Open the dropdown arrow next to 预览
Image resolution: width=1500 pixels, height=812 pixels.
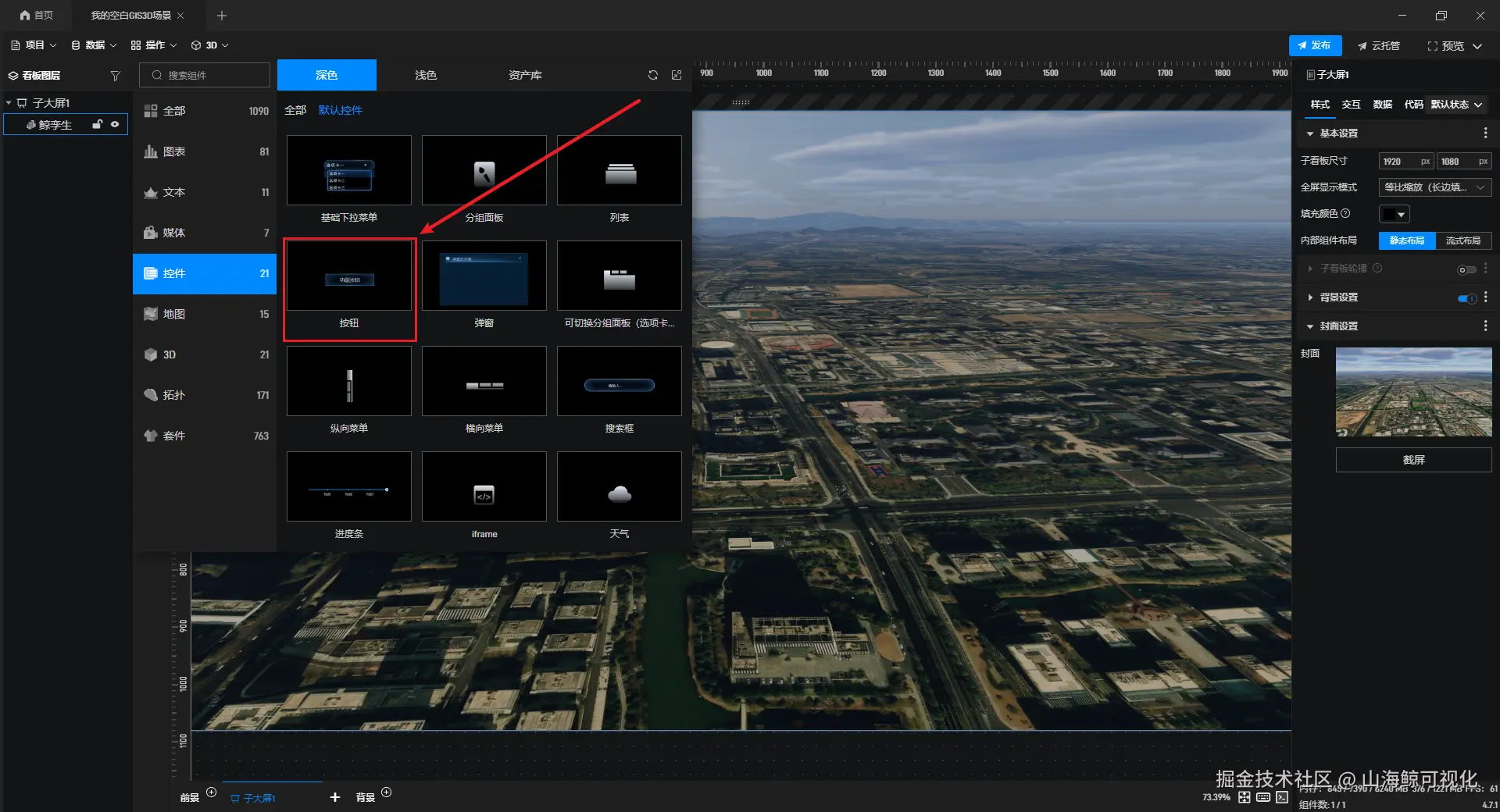click(1477, 46)
